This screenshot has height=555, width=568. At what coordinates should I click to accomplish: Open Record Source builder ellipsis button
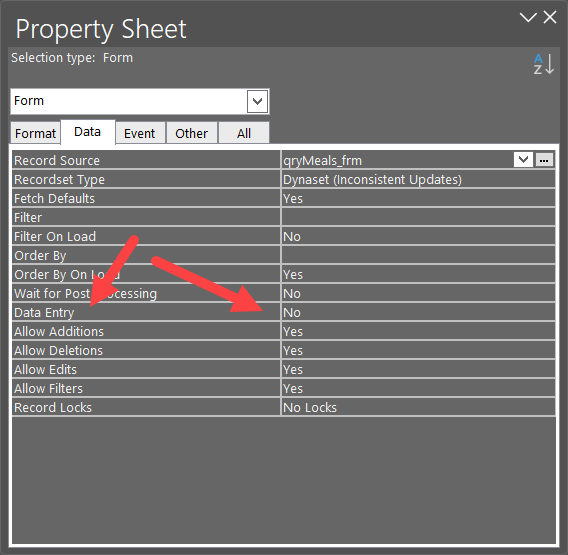click(544, 160)
